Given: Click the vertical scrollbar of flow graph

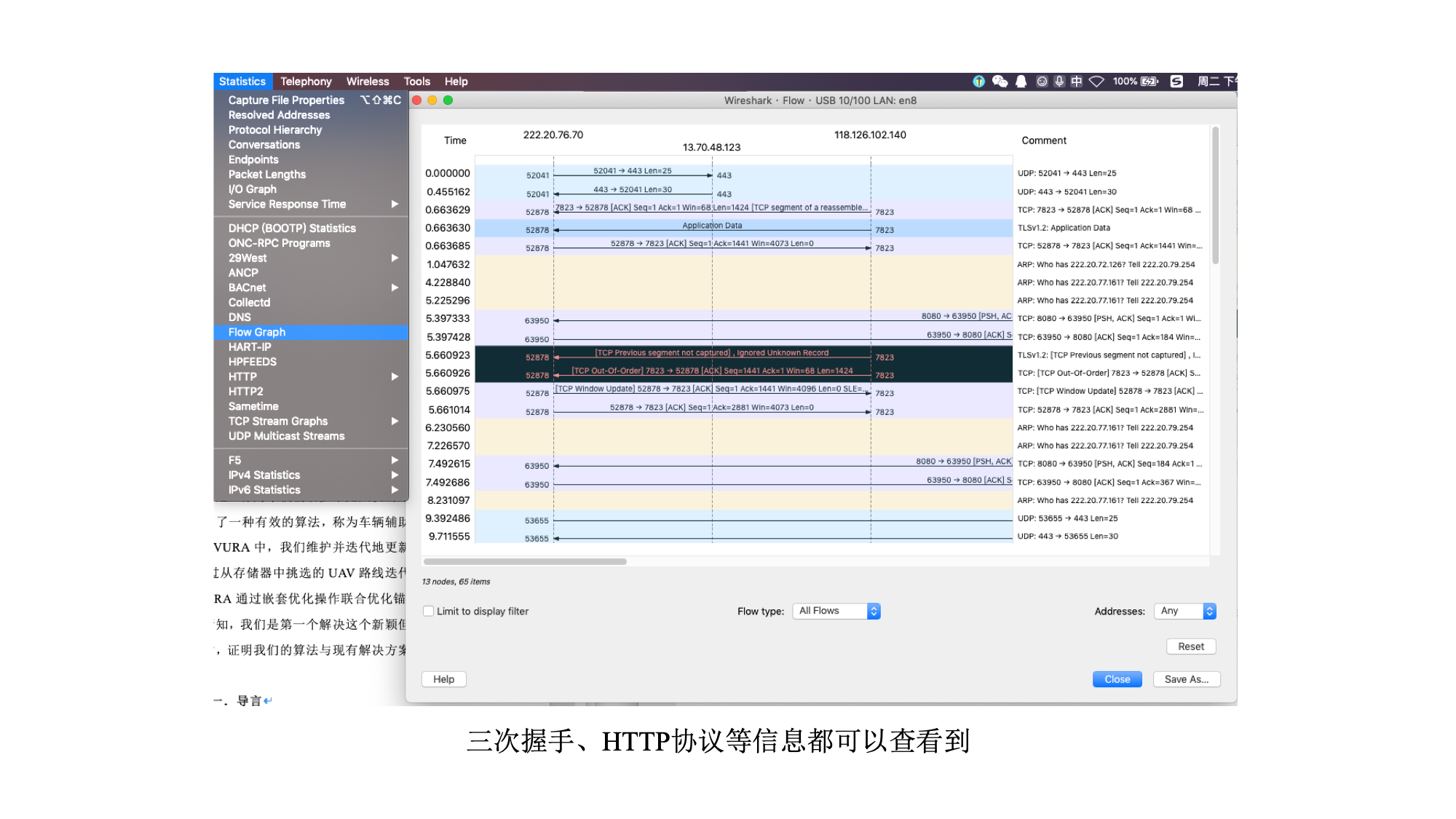Looking at the screenshot, I should [x=1215, y=197].
